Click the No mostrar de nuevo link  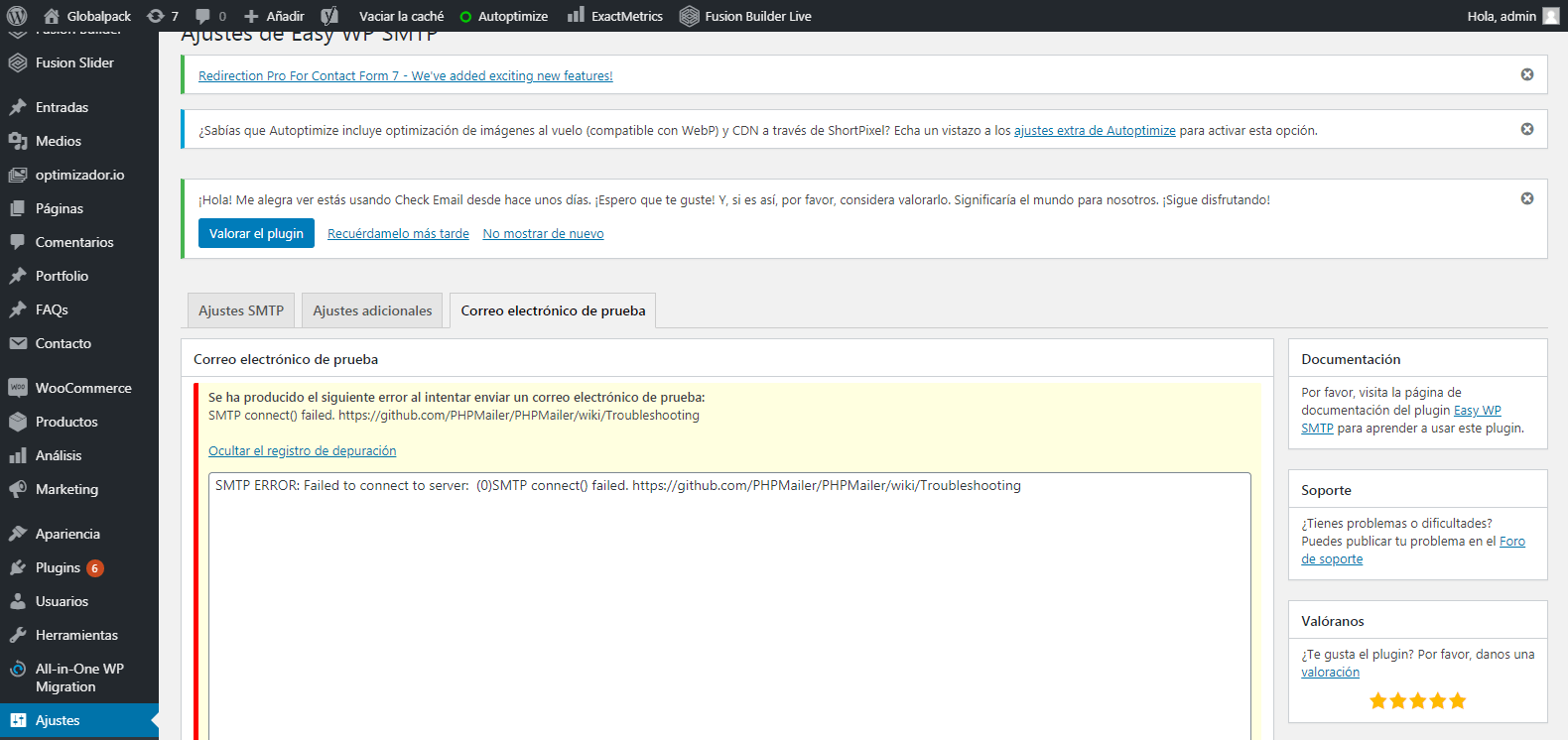pos(543,234)
